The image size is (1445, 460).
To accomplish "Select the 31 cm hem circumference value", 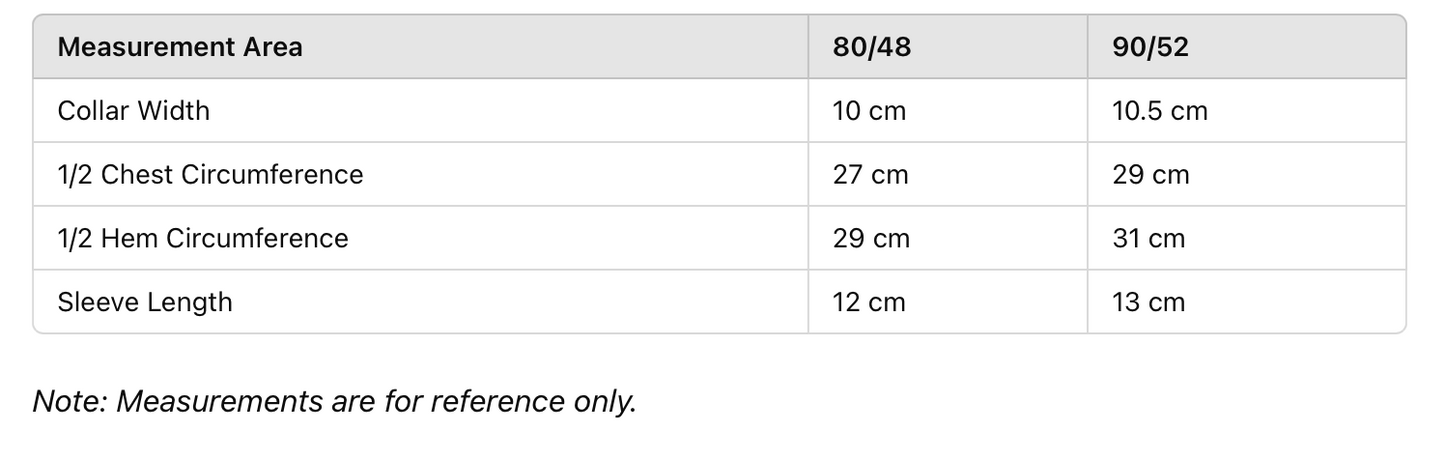I will (1148, 238).
